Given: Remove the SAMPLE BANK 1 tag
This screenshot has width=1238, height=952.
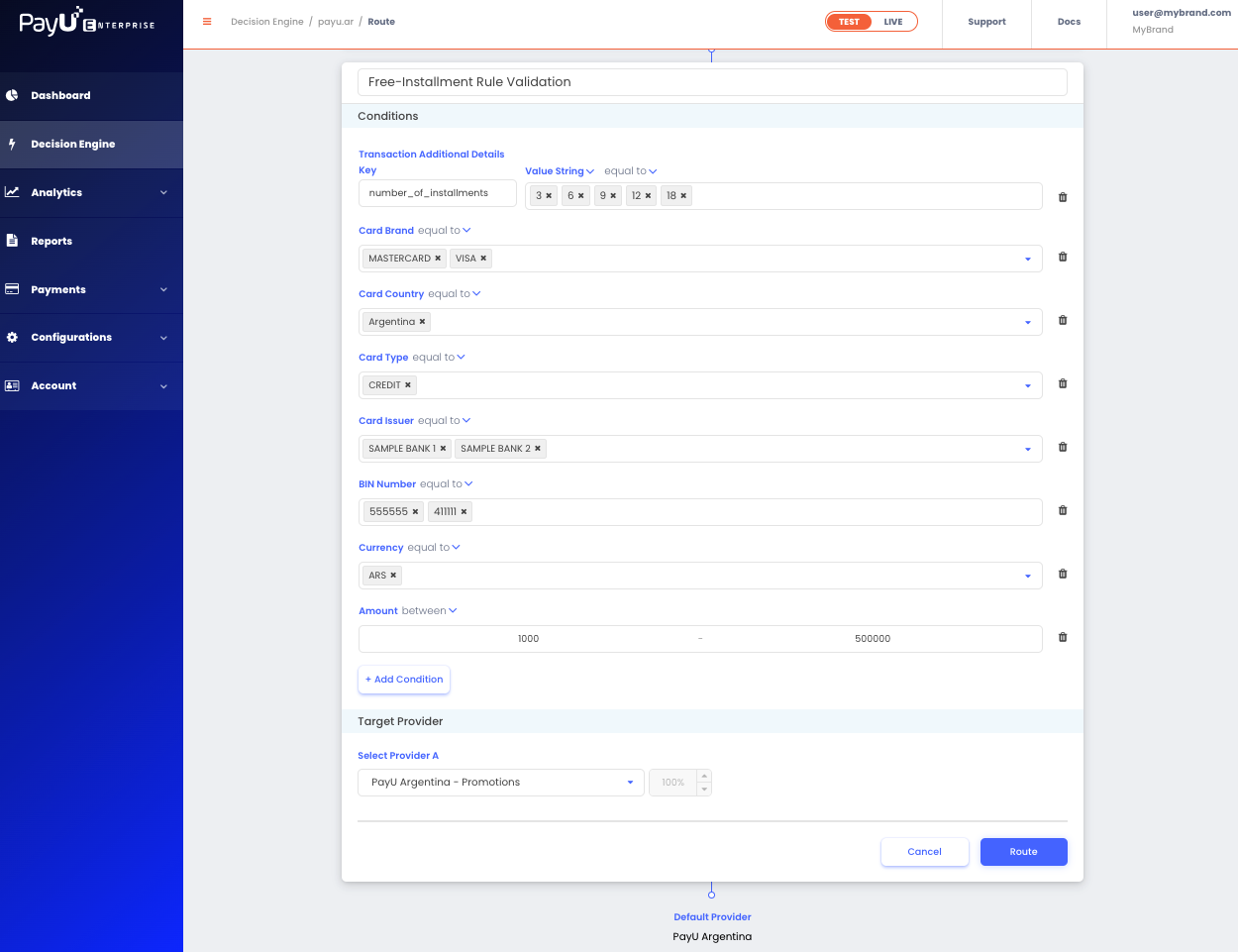Looking at the screenshot, I should [x=443, y=449].
